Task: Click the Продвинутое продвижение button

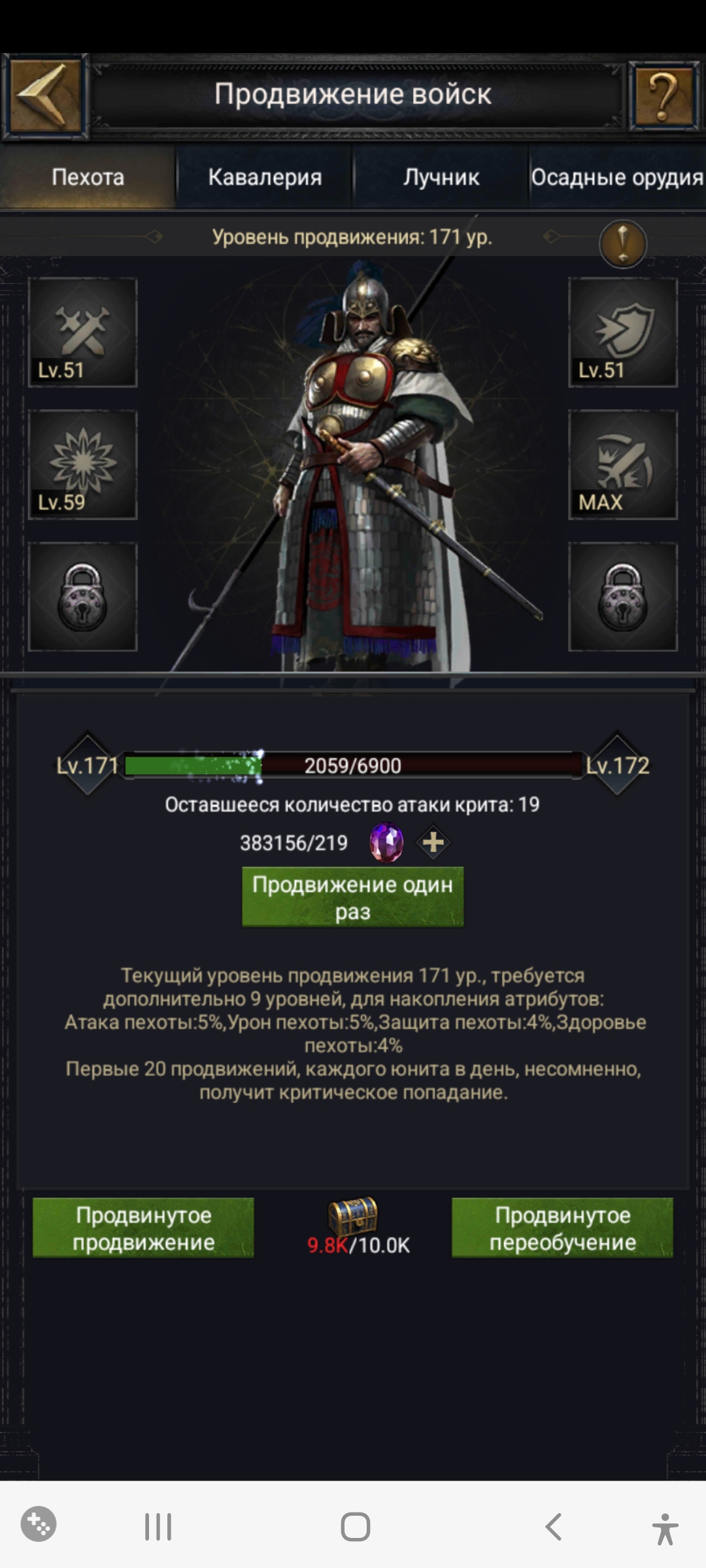Action: (x=143, y=1228)
